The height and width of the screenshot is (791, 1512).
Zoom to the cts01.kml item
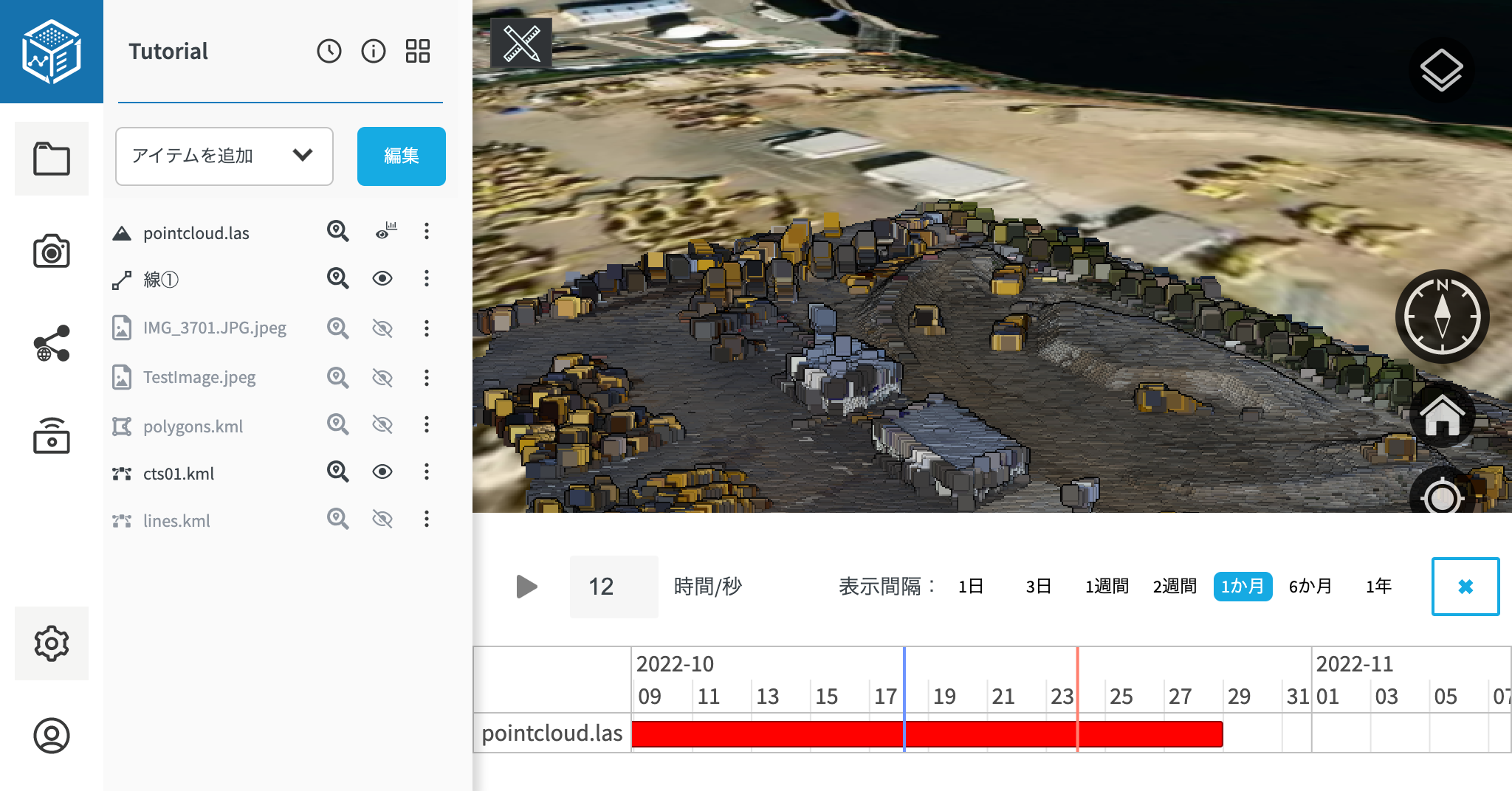coord(337,472)
